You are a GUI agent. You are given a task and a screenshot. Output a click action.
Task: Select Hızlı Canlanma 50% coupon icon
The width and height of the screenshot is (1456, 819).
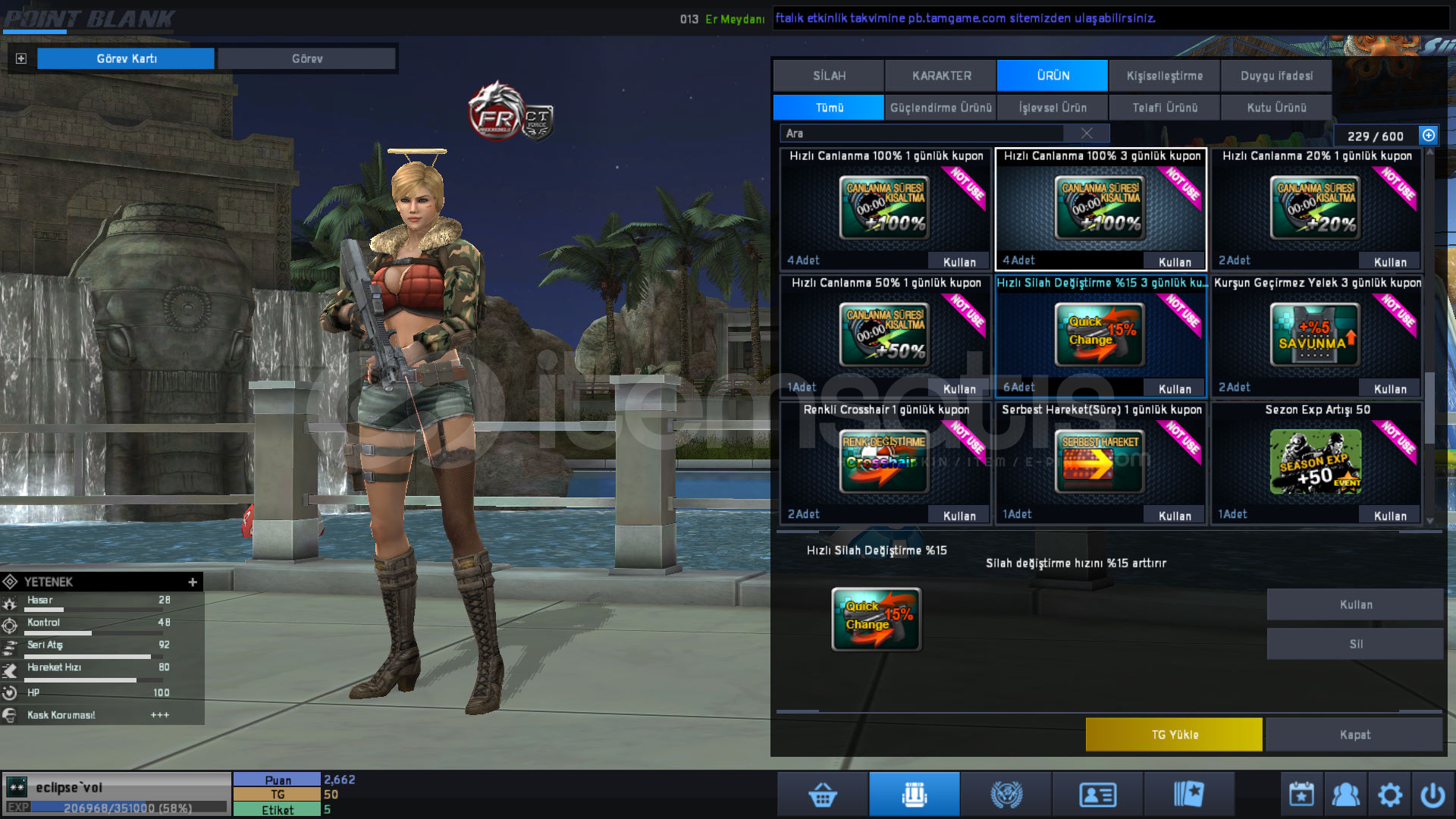(x=883, y=334)
